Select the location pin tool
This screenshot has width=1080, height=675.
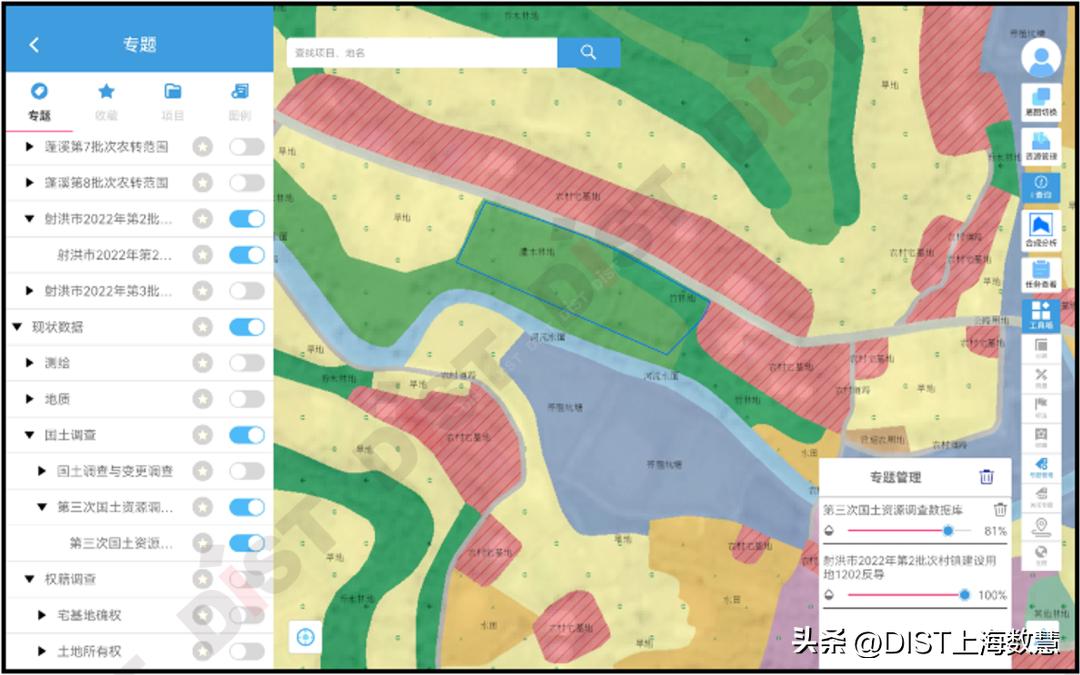click(1041, 527)
